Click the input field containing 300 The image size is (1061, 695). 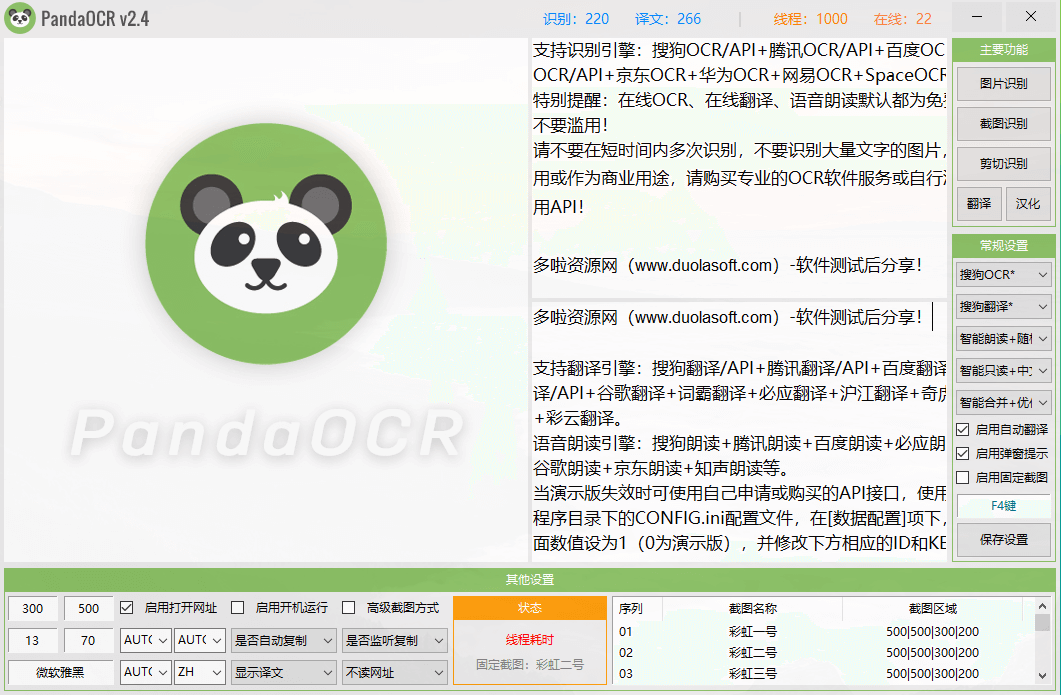(x=32, y=608)
